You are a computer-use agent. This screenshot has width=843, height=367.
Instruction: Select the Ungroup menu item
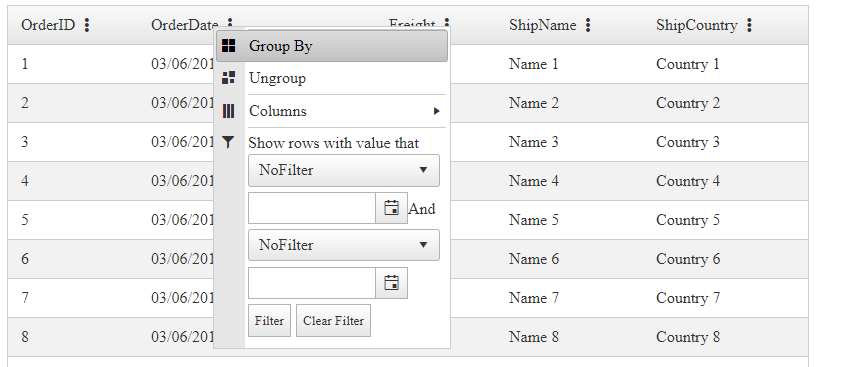coord(332,78)
